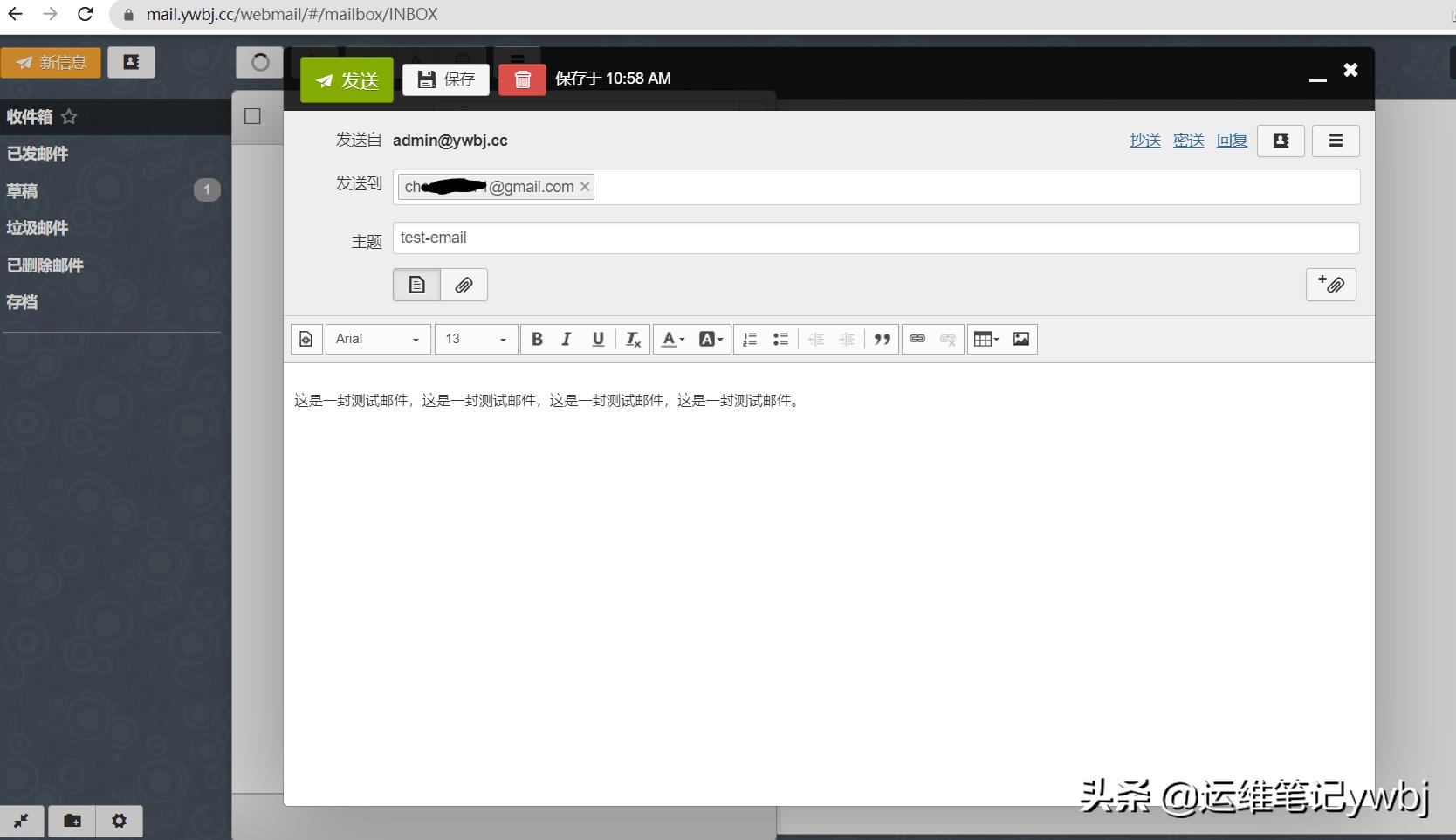Open the 垃圾邮件 folder

click(x=37, y=228)
